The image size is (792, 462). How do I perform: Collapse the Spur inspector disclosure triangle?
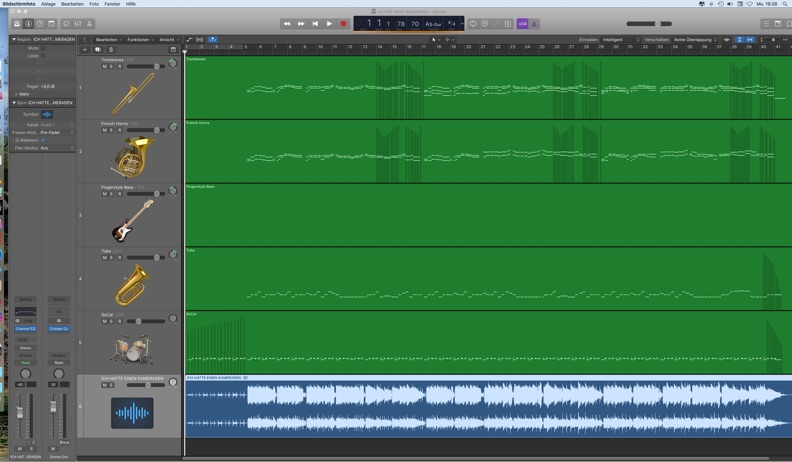point(14,102)
